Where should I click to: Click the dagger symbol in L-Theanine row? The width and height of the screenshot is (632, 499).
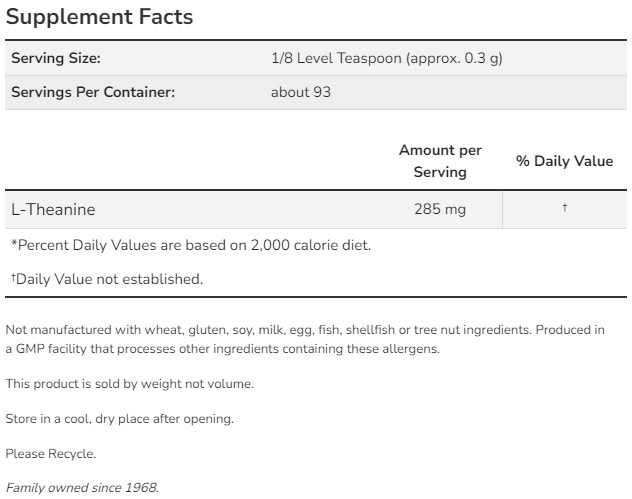(x=565, y=208)
